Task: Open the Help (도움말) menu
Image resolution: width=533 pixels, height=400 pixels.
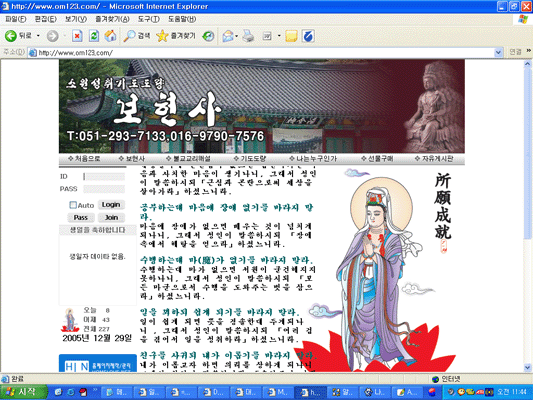Action: (182, 19)
